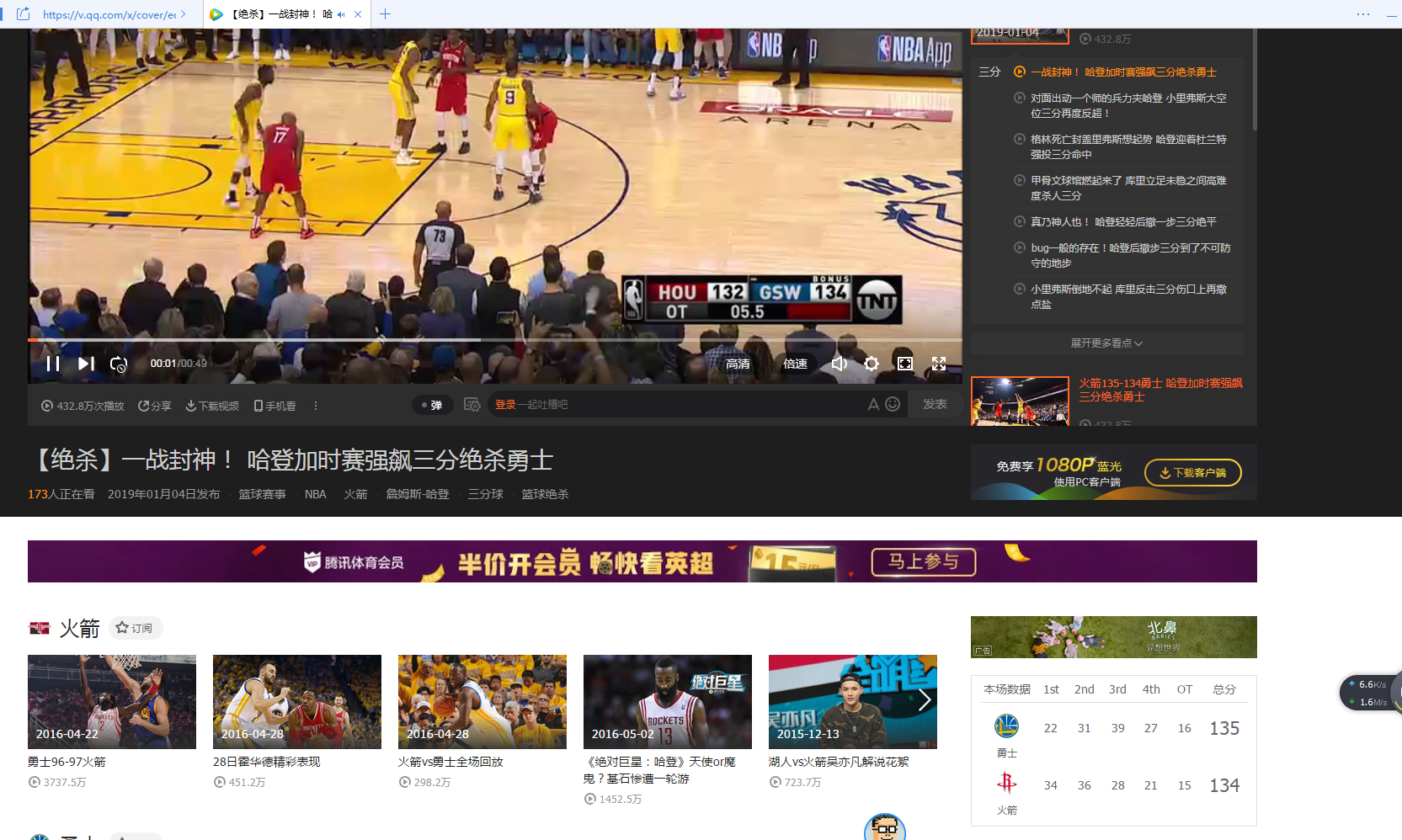Mute the video volume
The image size is (1402, 840).
coord(840,364)
